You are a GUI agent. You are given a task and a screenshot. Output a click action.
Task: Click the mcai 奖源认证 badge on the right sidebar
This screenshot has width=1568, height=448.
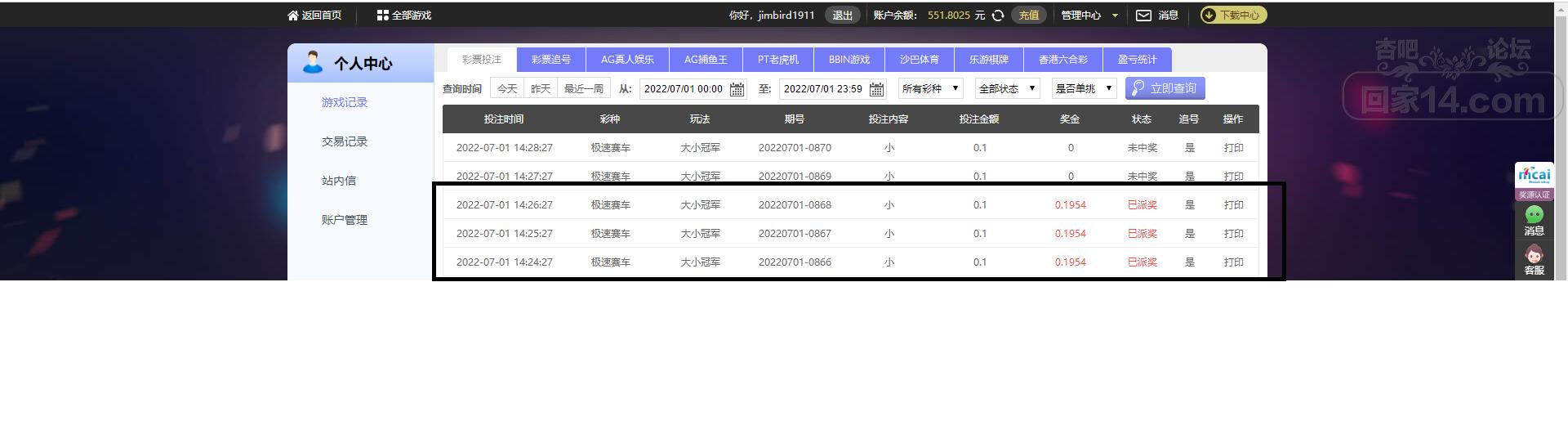pyautogui.click(x=1534, y=181)
